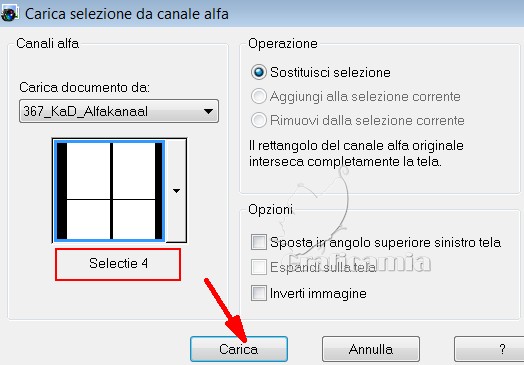Pick the Rimuovi dalla selezione corrente radio
The height and width of the screenshot is (365, 524).
point(259,120)
